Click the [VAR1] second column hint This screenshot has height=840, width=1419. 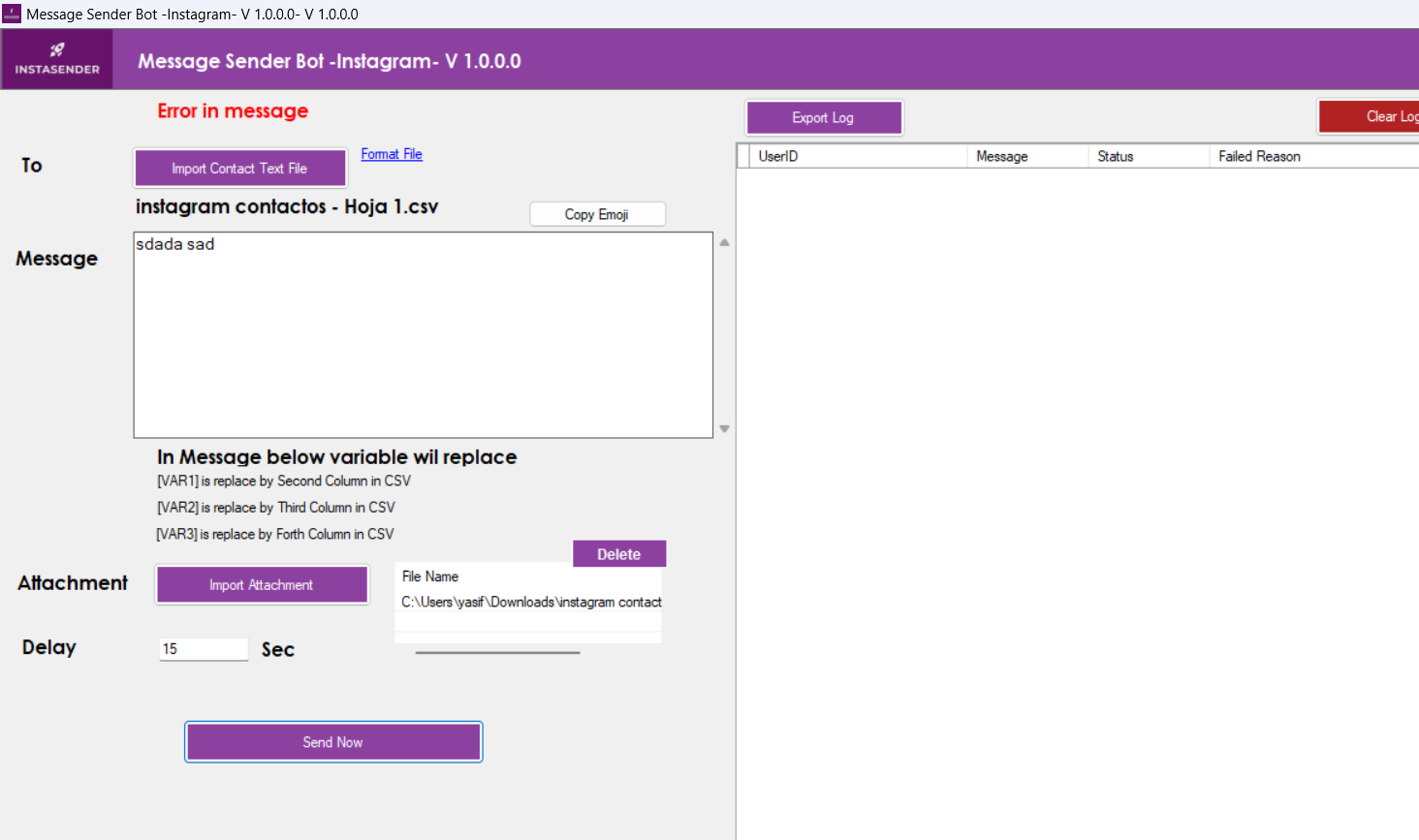[284, 482]
